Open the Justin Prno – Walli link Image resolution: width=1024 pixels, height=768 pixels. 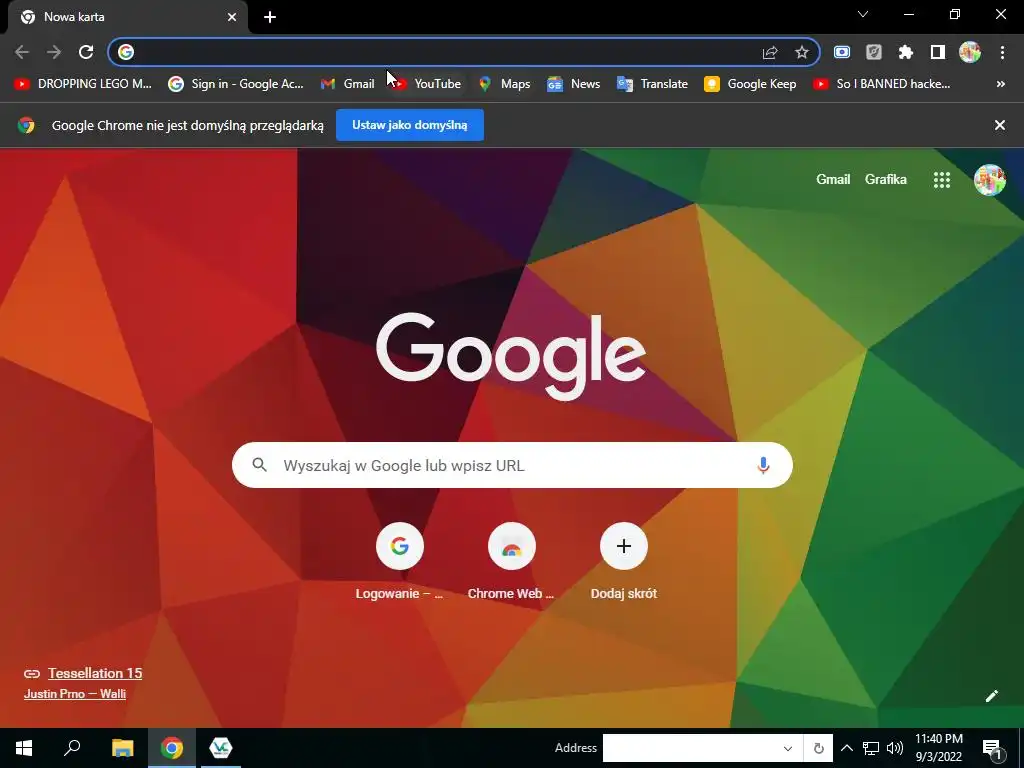point(74,694)
